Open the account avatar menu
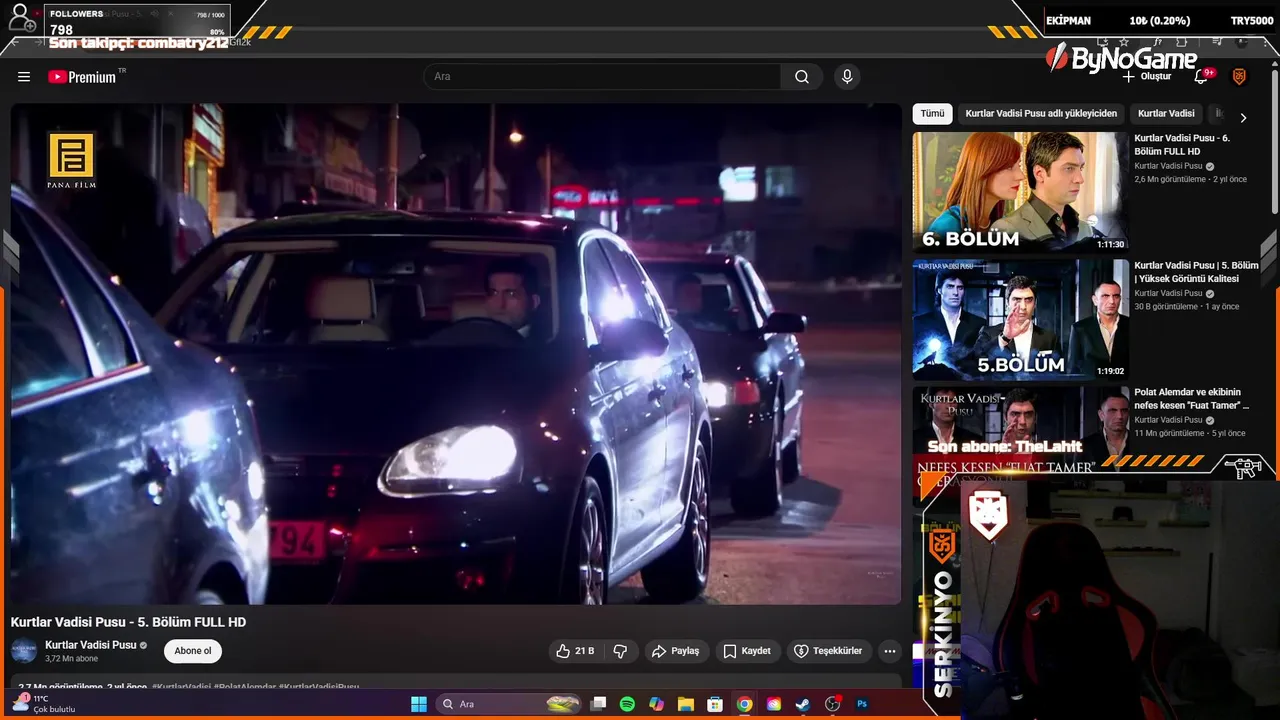This screenshot has height=720, width=1280. tap(1239, 77)
